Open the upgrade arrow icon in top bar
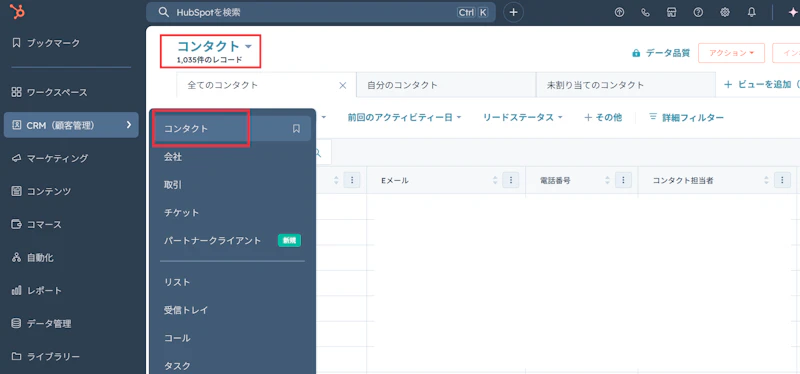The width and height of the screenshot is (800, 374). (x=619, y=13)
